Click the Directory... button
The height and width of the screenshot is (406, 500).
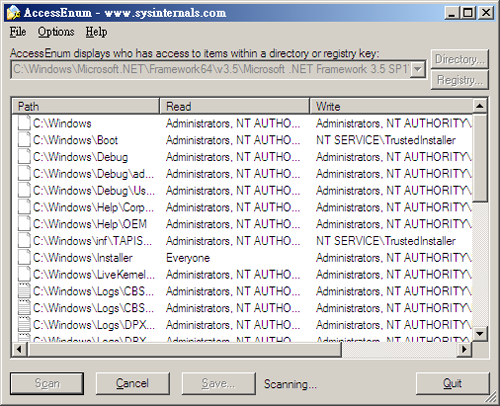[460, 59]
